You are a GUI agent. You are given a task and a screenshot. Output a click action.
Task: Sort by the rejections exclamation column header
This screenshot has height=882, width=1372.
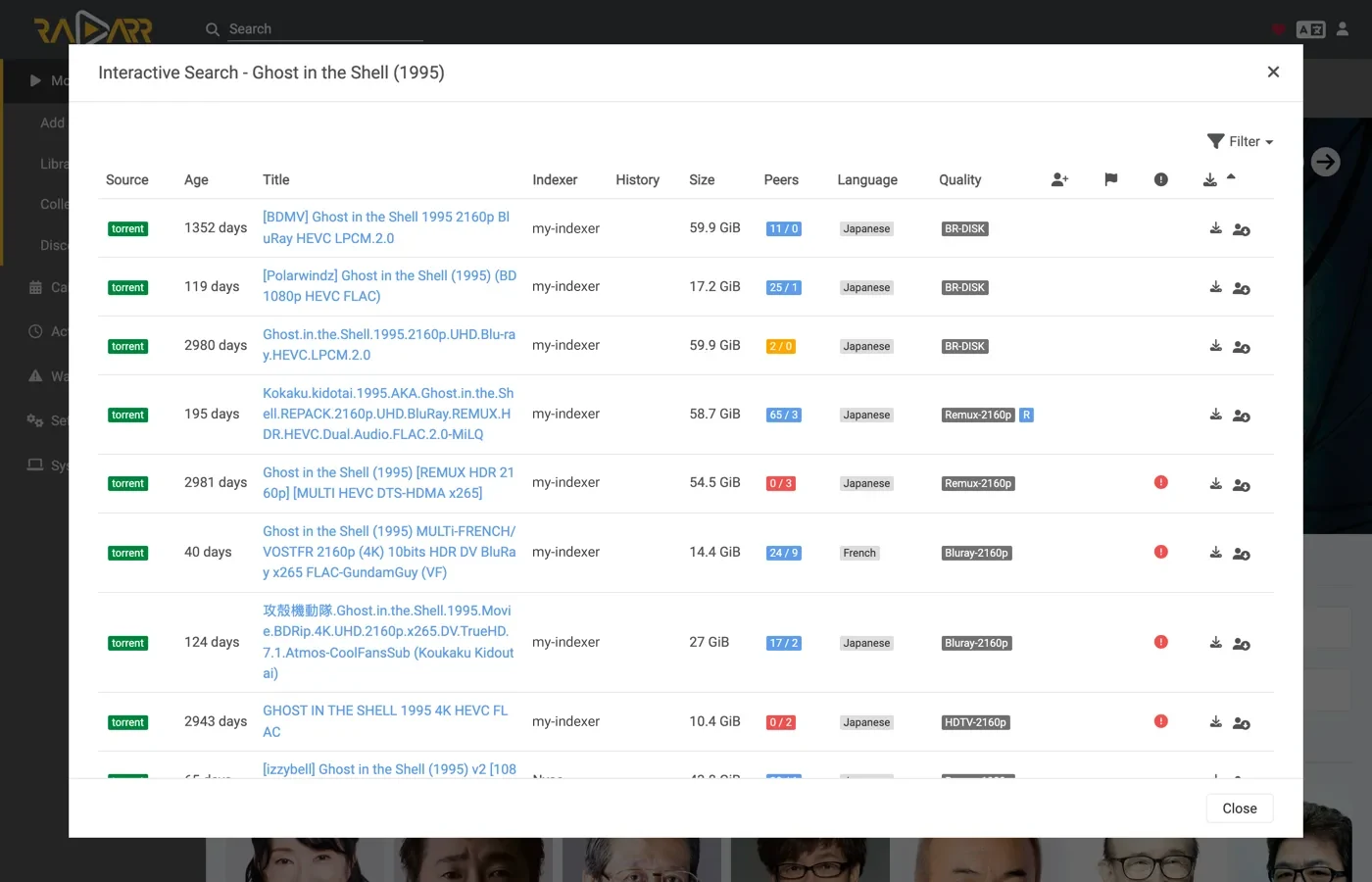[x=1160, y=179]
